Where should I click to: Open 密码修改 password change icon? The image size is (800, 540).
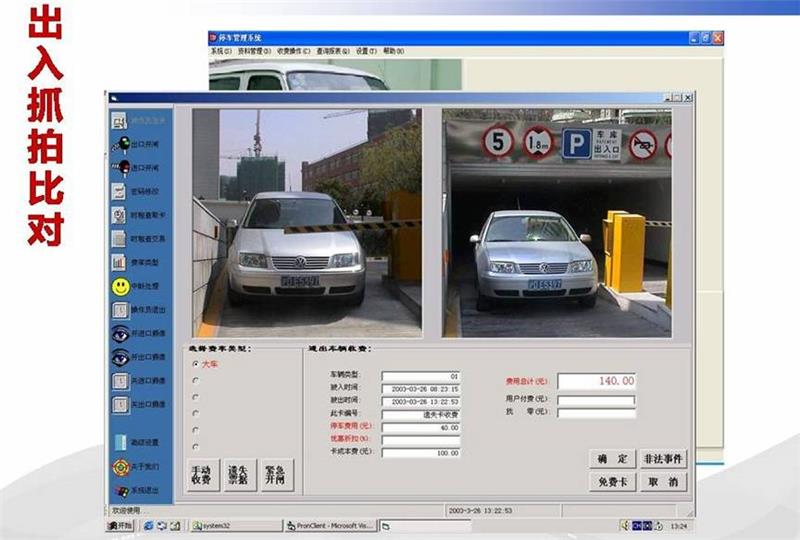pyautogui.click(x=119, y=191)
